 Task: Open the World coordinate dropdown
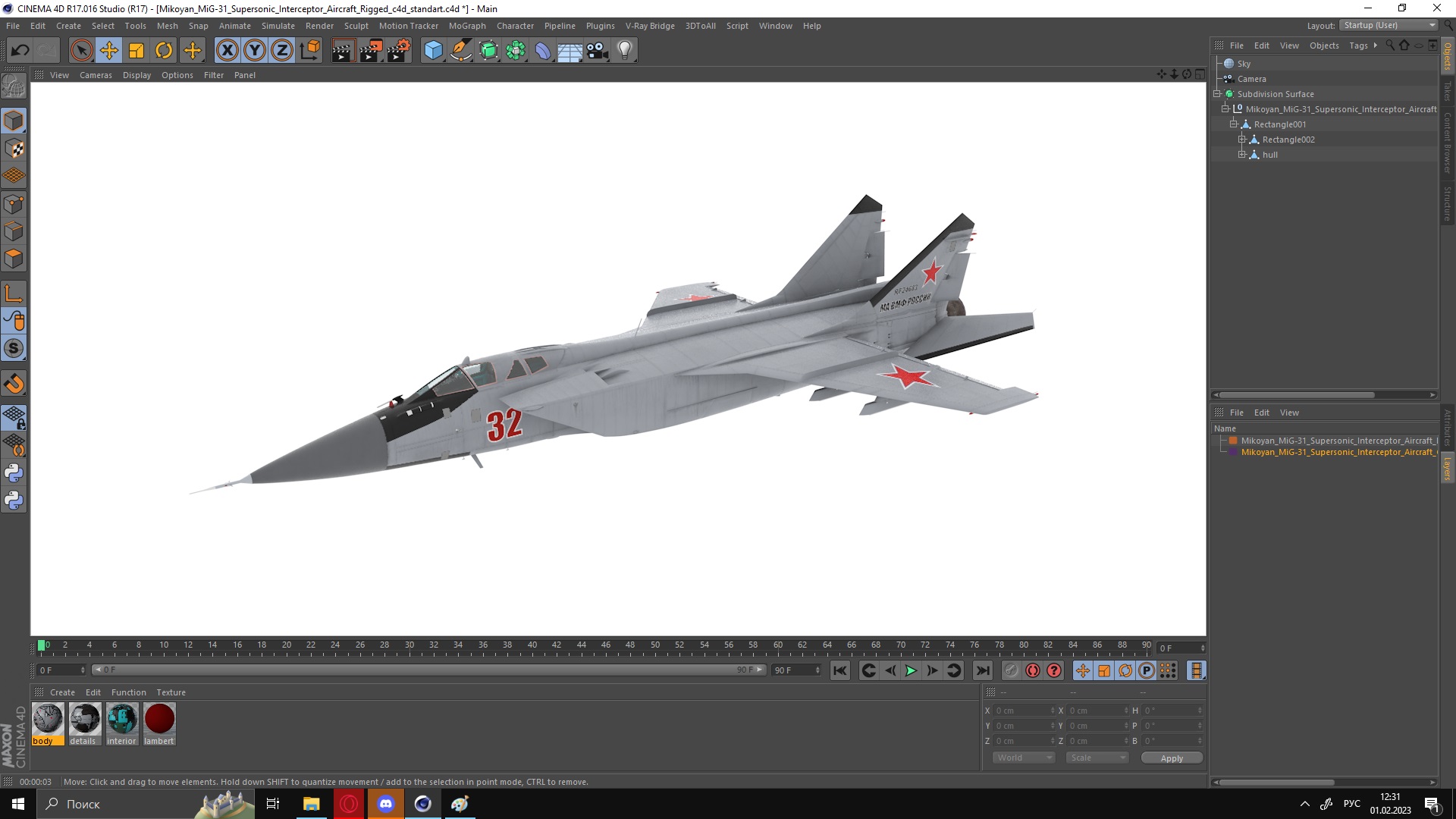point(1023,758)
